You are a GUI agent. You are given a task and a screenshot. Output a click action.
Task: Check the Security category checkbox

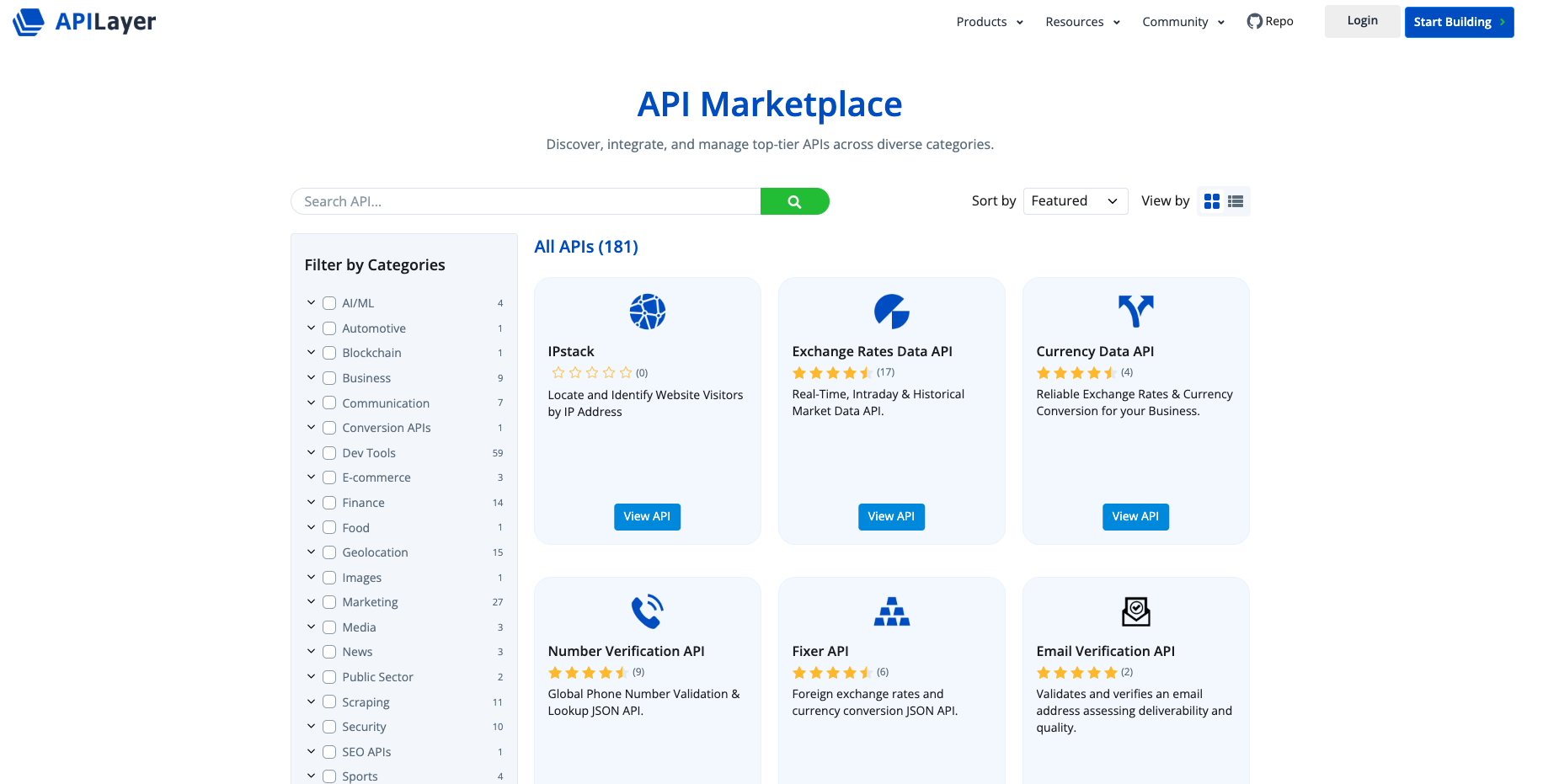(329, 727)
